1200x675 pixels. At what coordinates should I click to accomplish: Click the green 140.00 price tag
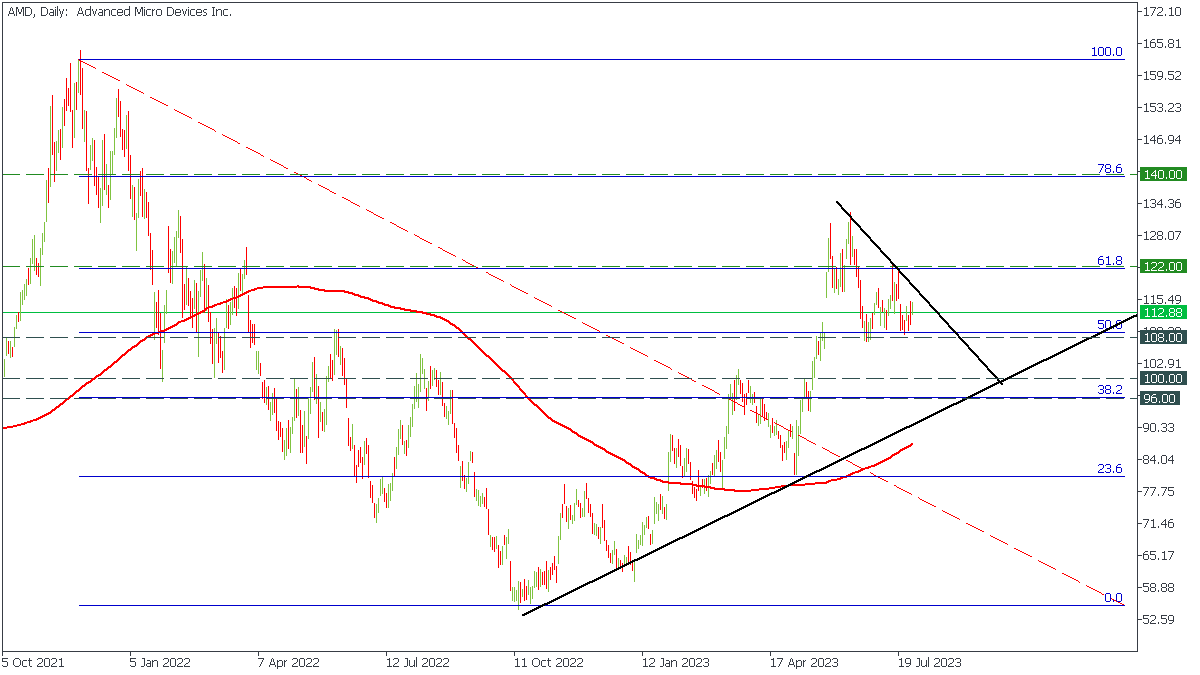coord(1162,174)
